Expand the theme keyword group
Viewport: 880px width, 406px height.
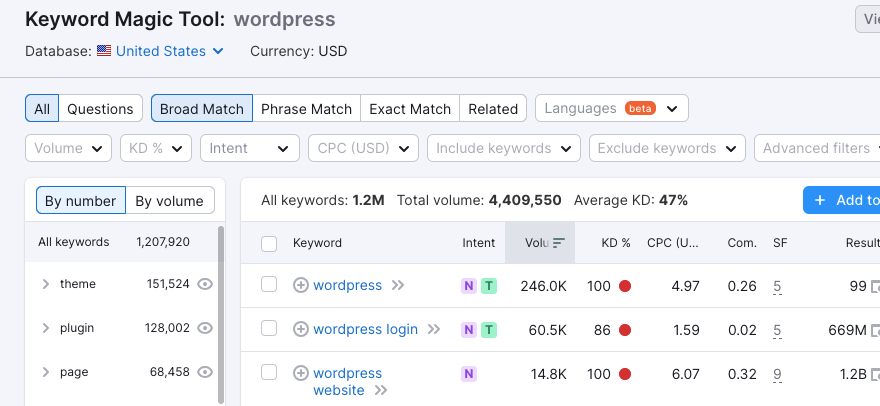[x=46, y=284]
